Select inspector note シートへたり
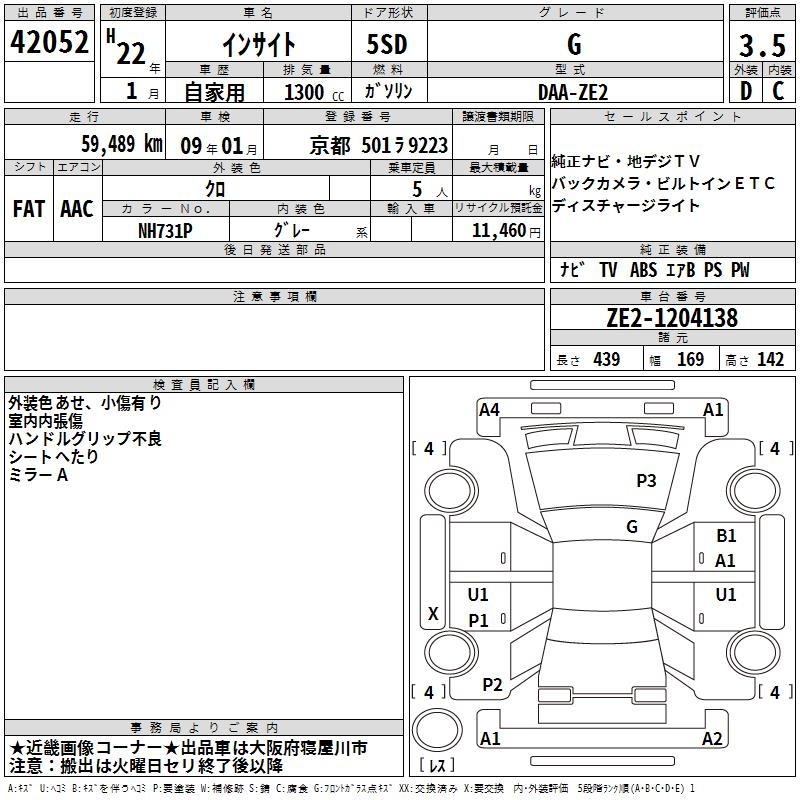 pyautogui.click(x=53, y=457)
